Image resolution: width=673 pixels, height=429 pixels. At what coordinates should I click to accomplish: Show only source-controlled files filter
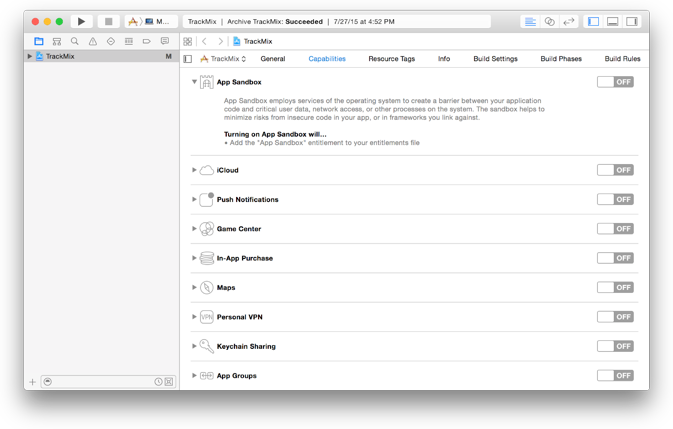(169, 382)
